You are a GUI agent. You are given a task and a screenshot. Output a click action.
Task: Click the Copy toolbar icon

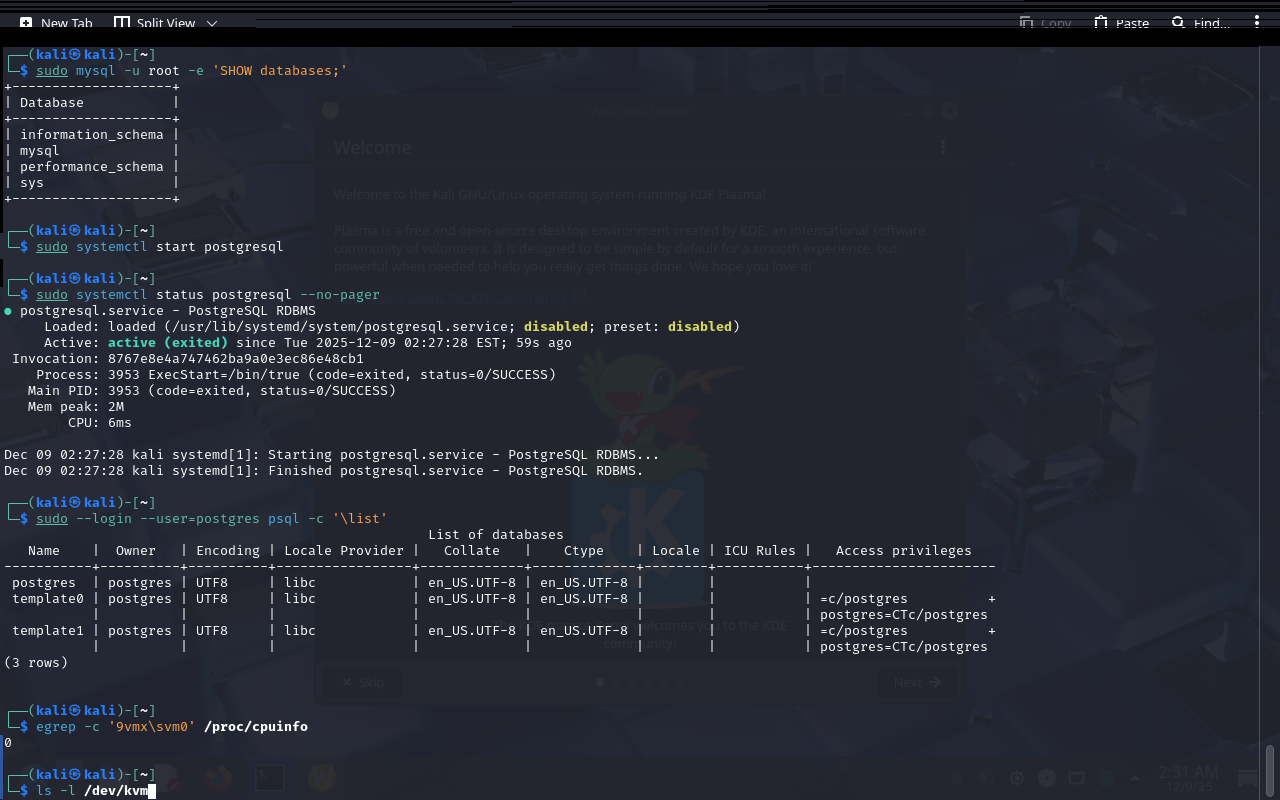1045,23
